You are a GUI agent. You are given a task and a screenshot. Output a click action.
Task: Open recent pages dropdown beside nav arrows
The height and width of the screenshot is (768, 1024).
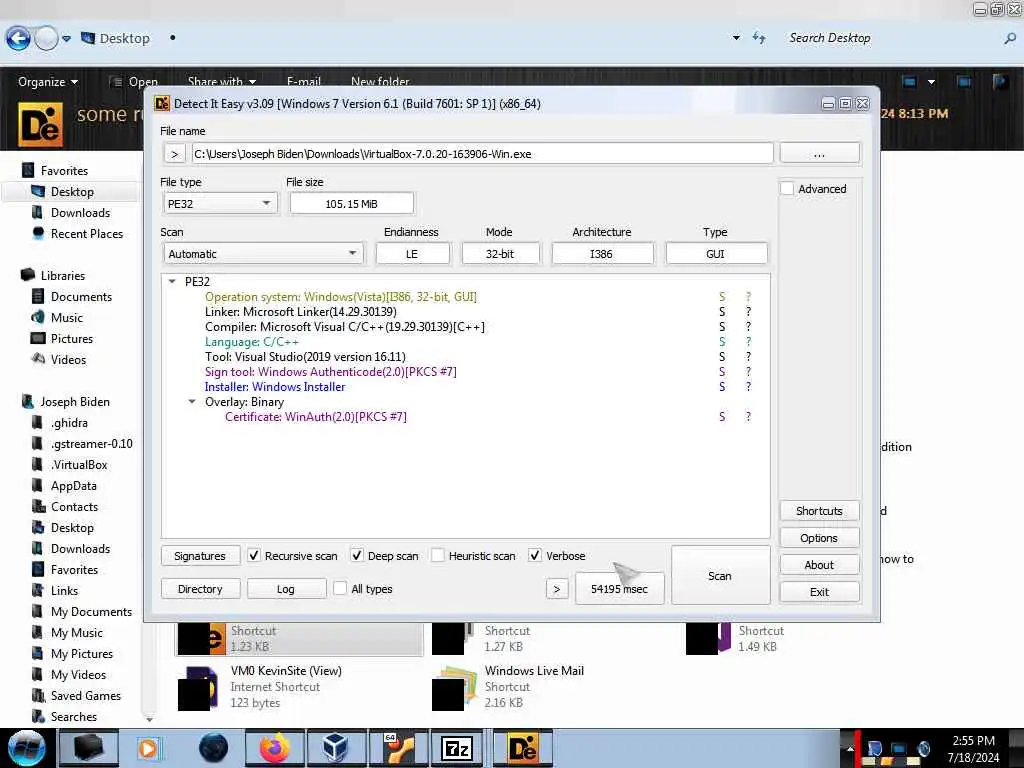coord(67,39)
